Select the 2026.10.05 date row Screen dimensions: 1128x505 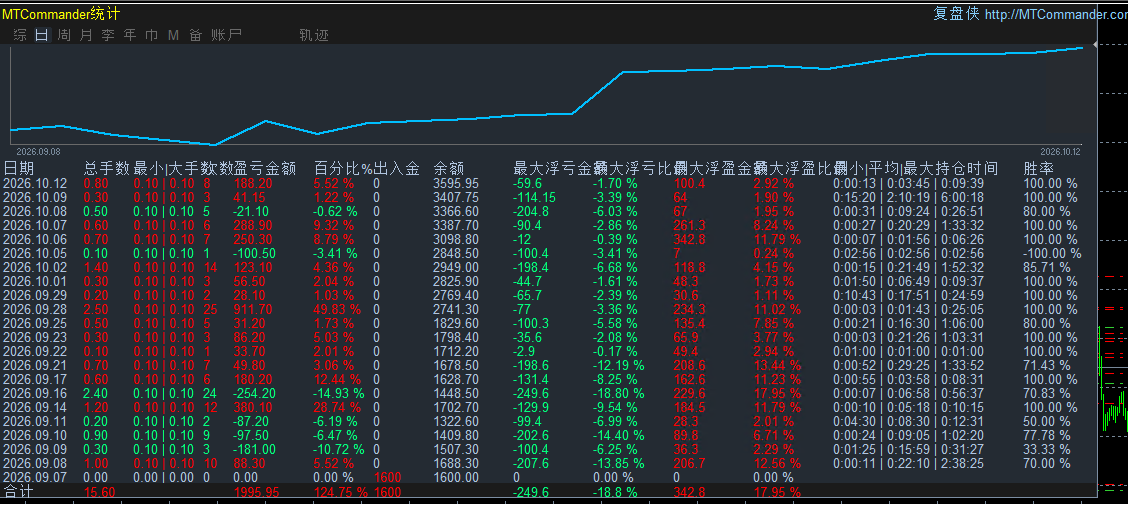click(35, 253)
